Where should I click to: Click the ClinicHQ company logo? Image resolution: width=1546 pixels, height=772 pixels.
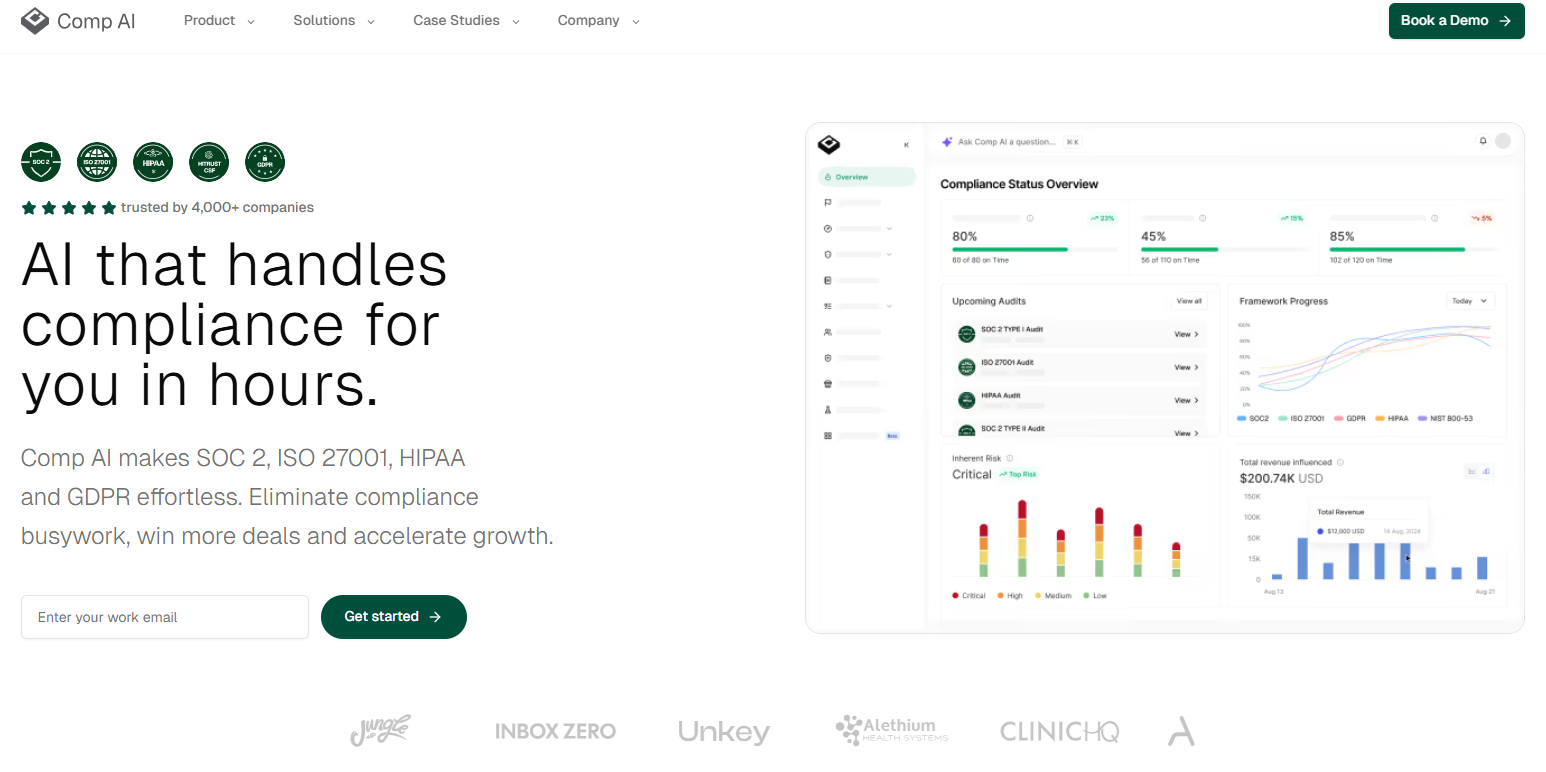1060,732
